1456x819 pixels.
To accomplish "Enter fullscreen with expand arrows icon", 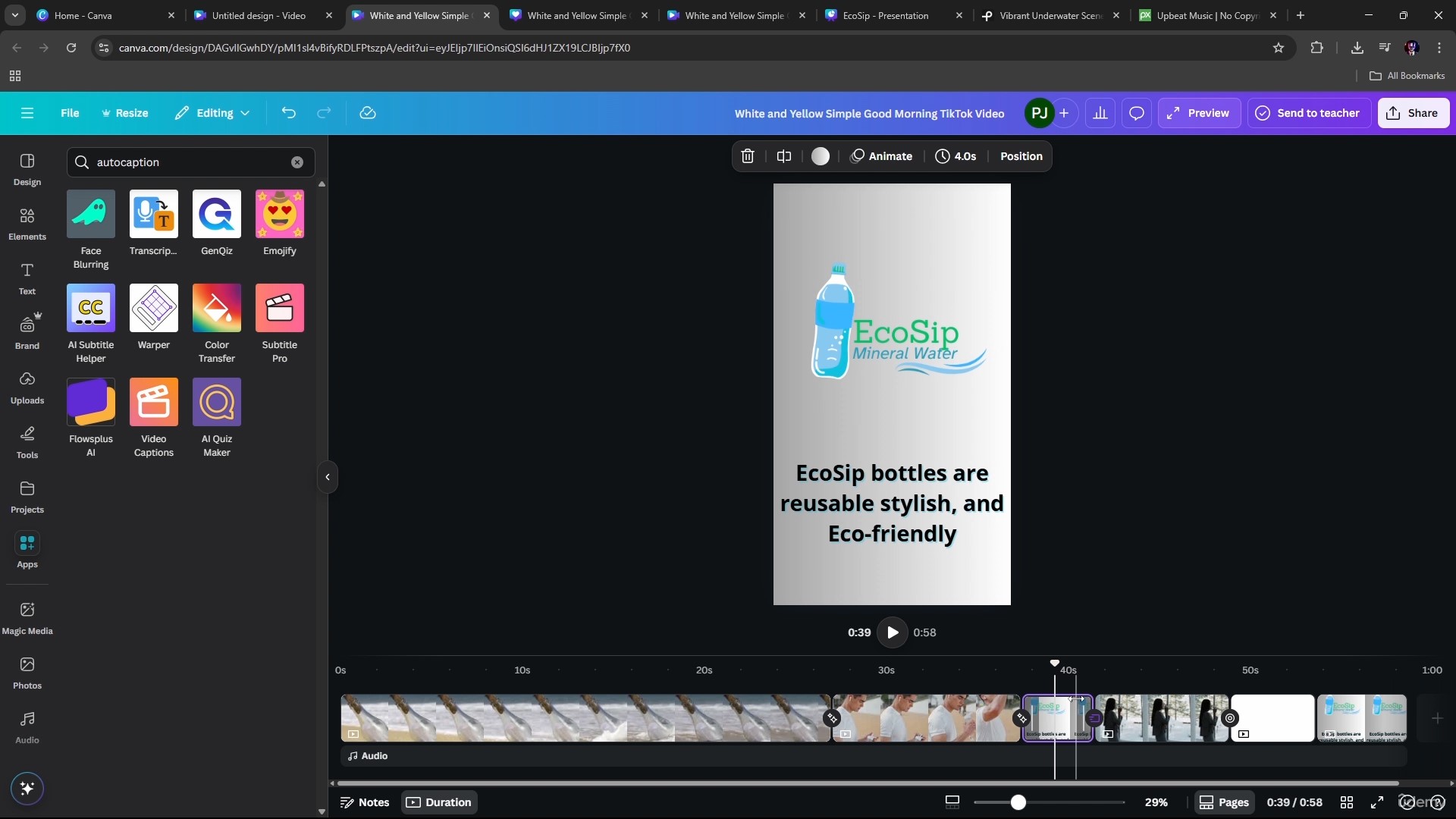I will pos(1377,802).
